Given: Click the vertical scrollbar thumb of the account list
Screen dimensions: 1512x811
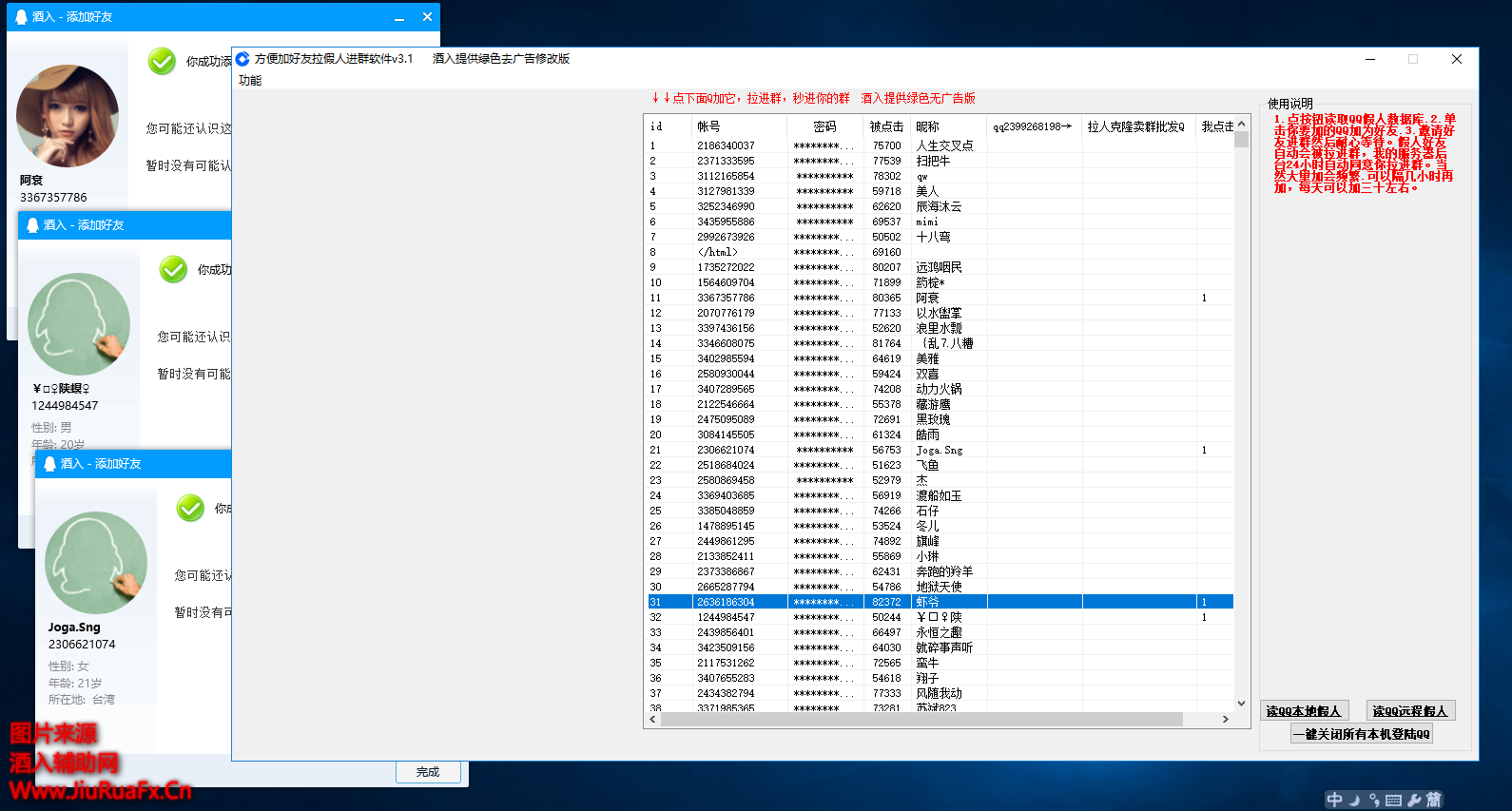Looking at the screenshot, I should pyautogui.click(x=1241, y=140).
